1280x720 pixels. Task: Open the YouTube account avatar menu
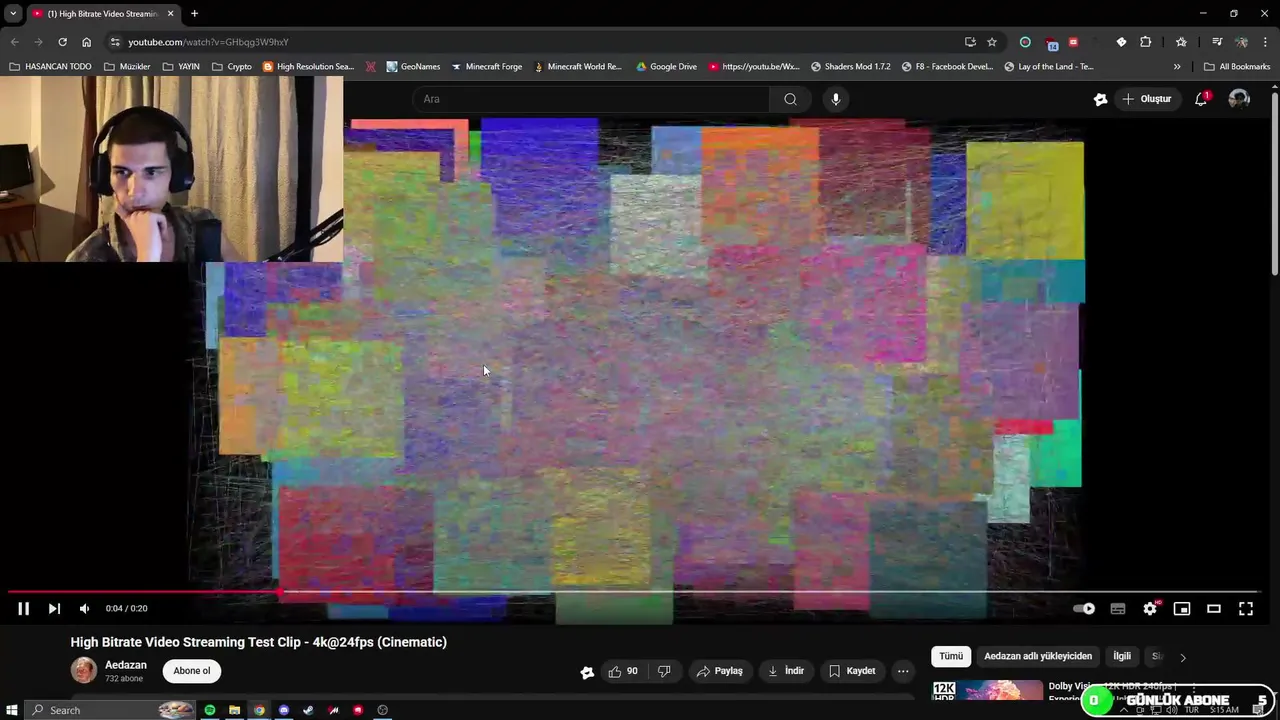[1239, 99]
